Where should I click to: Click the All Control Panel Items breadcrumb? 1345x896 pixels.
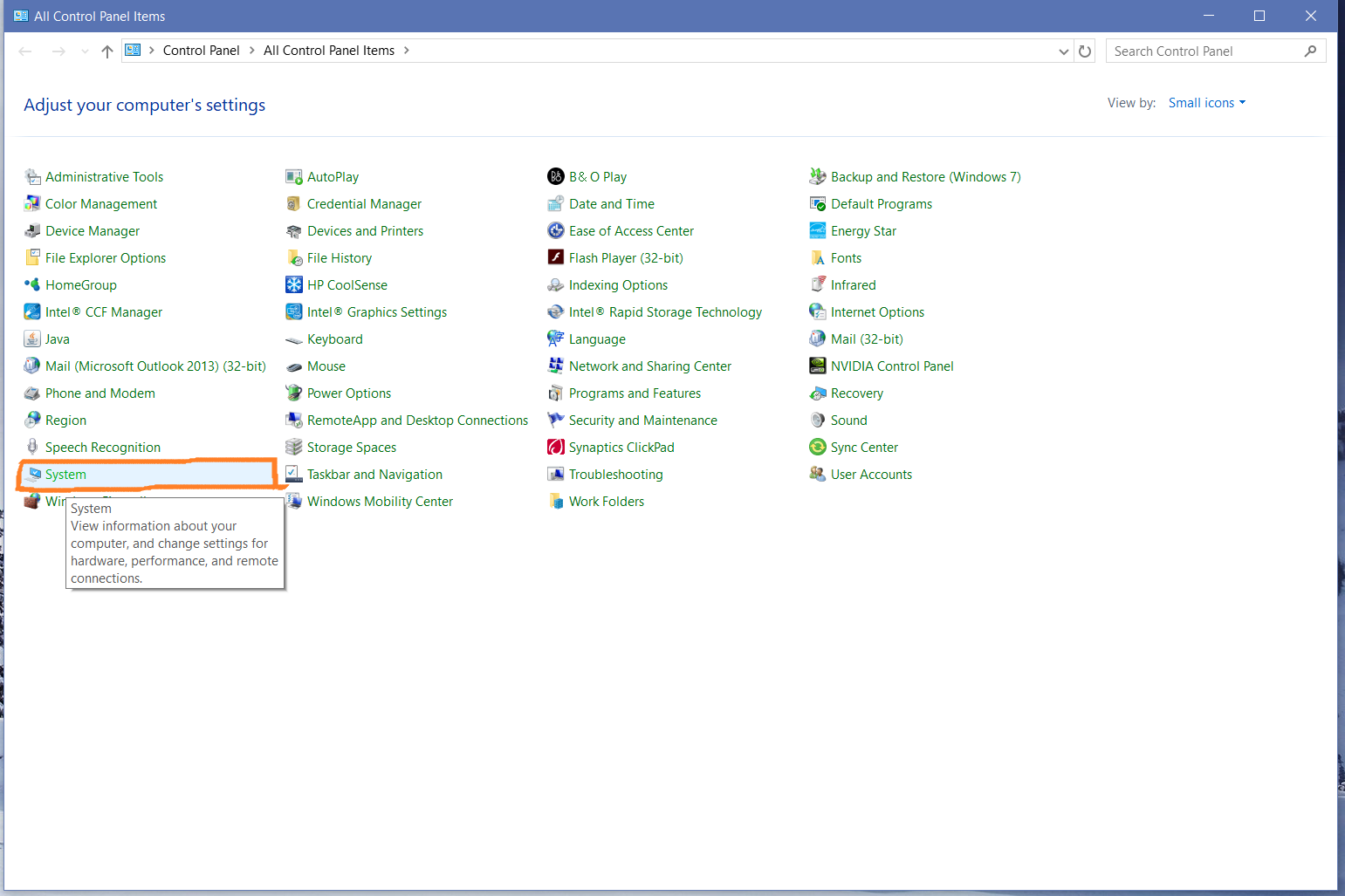click(x=329, y=51)
